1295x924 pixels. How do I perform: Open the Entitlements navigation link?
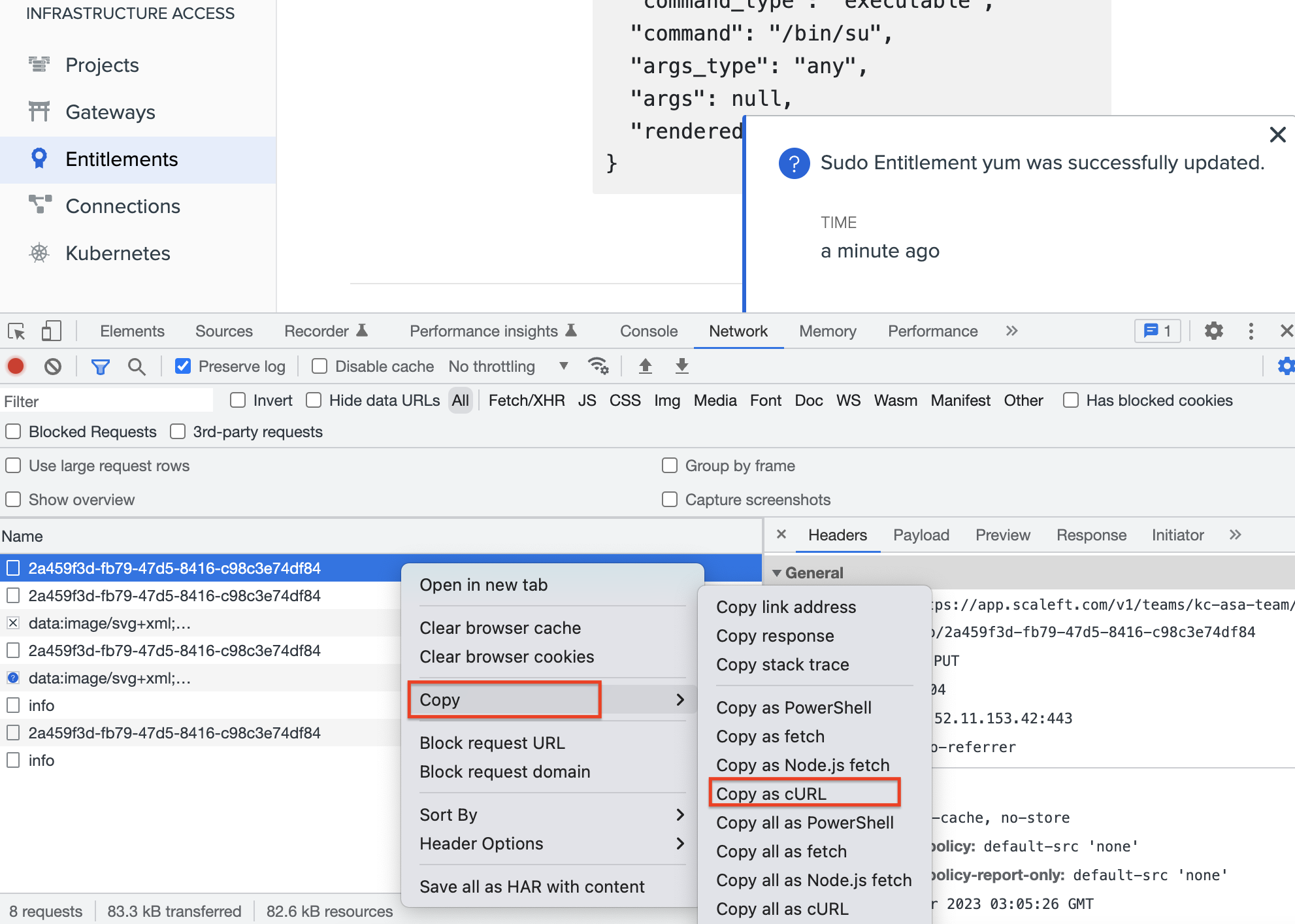121,159
